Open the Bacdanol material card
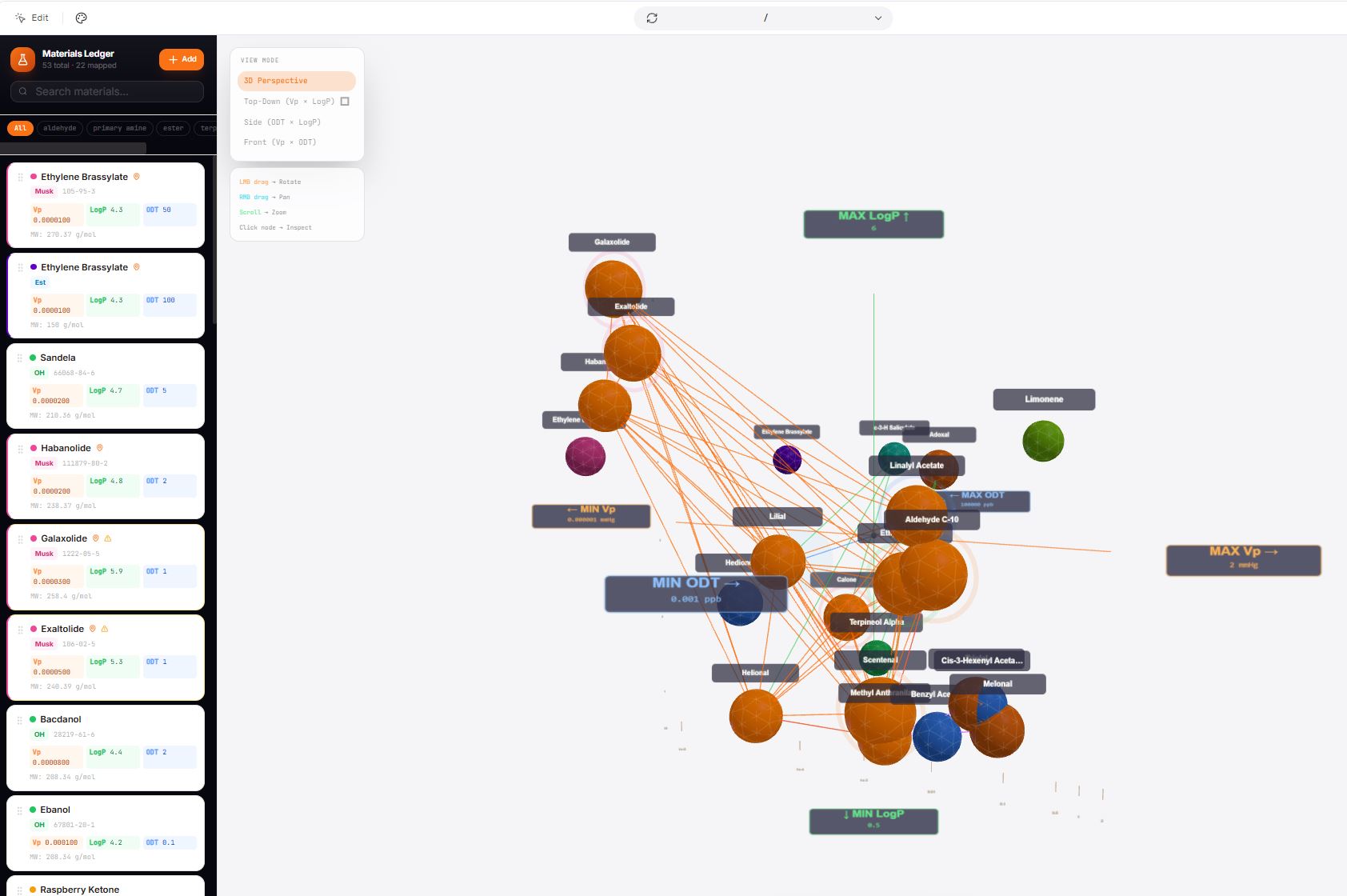The height and width of the screenshot is (896, 1347). click(106, 747)
